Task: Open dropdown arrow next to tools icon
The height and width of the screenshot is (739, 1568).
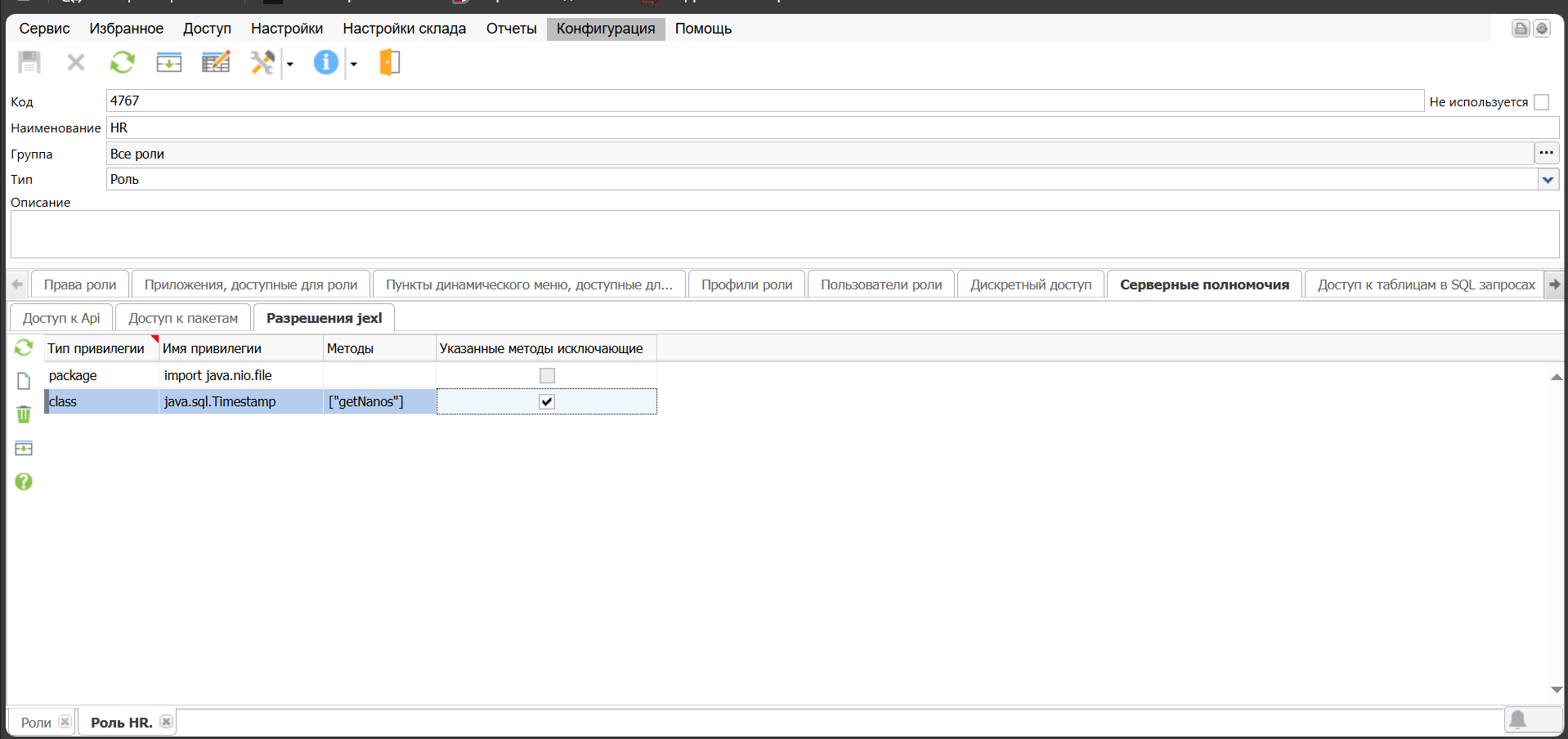Action: click(x=290, y=64)
